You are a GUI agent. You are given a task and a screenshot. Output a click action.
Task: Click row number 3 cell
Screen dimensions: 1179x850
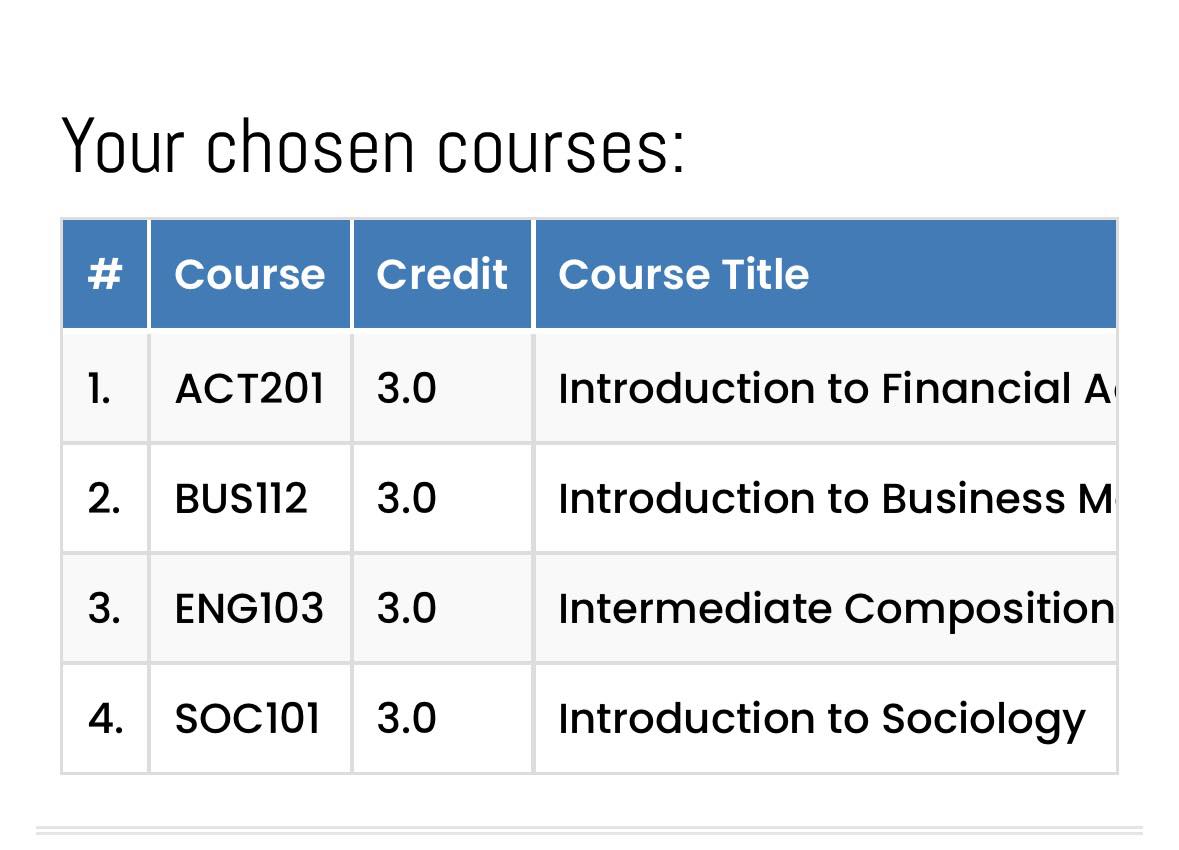click(105, 609)
